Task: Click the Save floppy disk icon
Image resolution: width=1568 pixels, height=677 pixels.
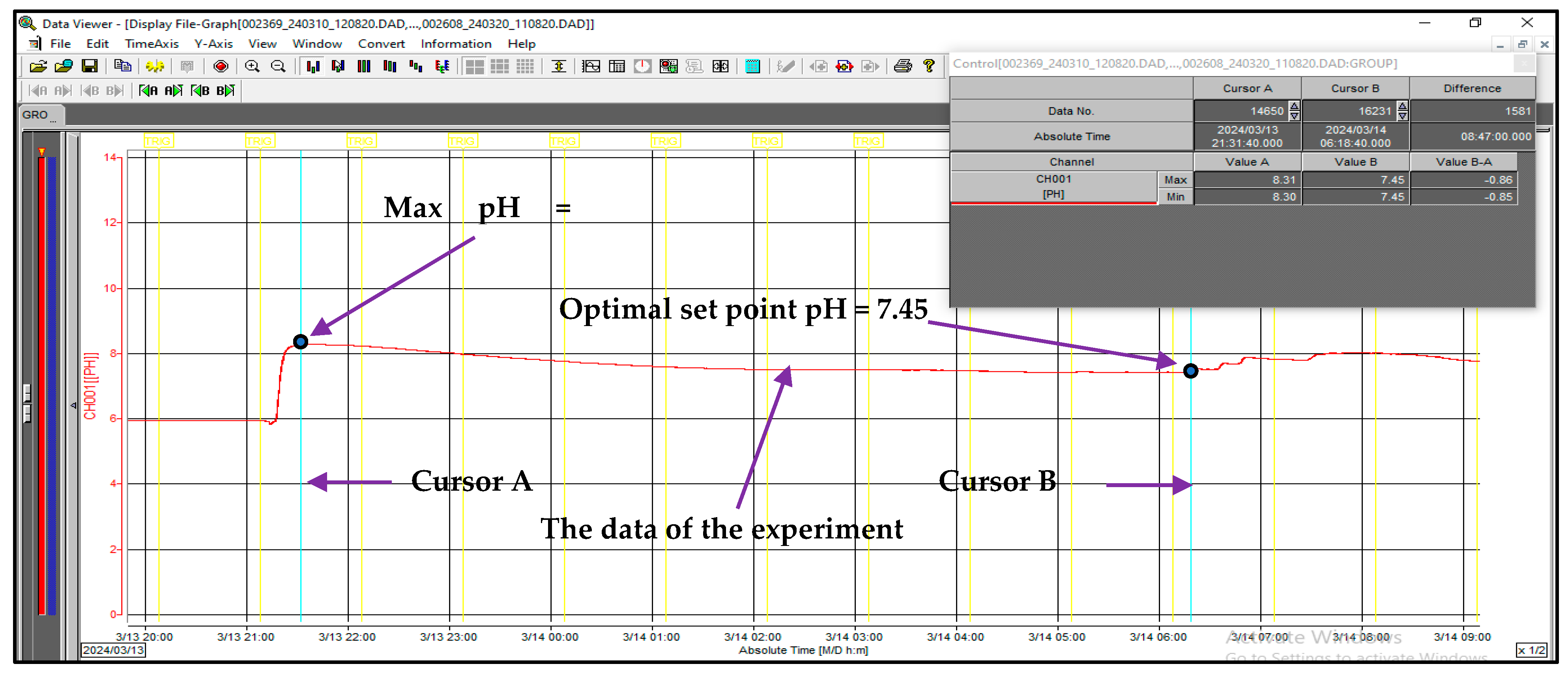Action: pyautogui.click(x=90, y=66)
